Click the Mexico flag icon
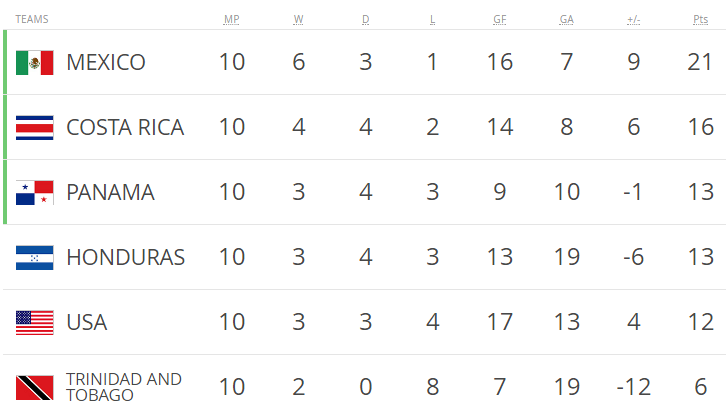 (x=34, y=63)
